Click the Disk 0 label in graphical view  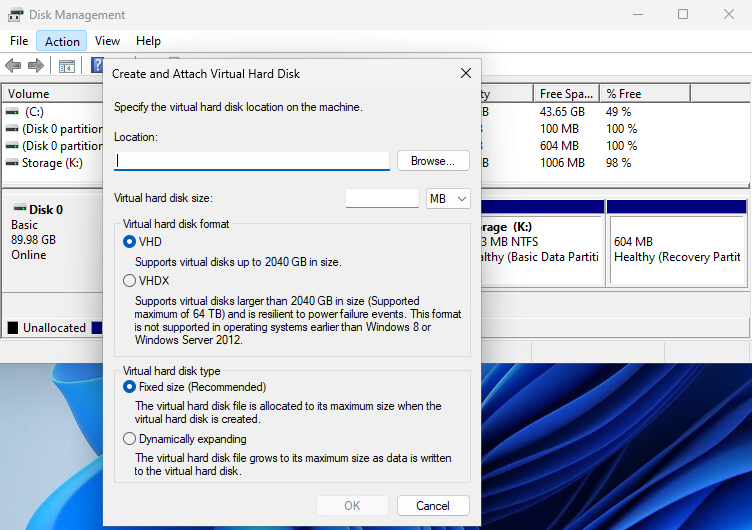46,210
